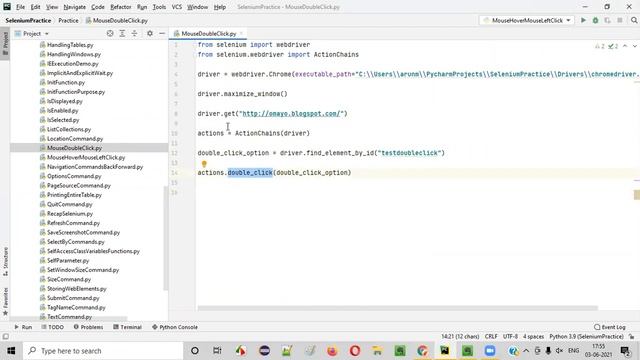The width and height of the screenshot is (640, 360).
Task: Open Python 3.9 interpreter selector
Action: tap(586, 337)
